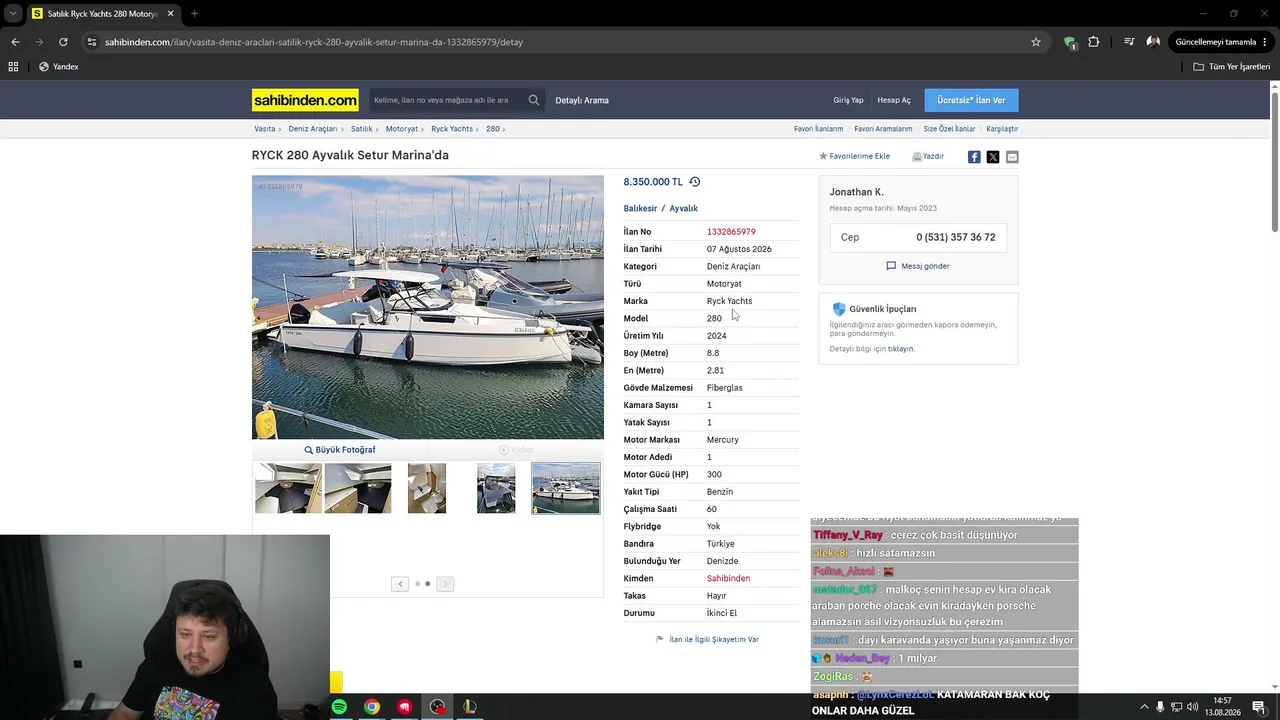Click Mesaj gönder to message seller

918,266
